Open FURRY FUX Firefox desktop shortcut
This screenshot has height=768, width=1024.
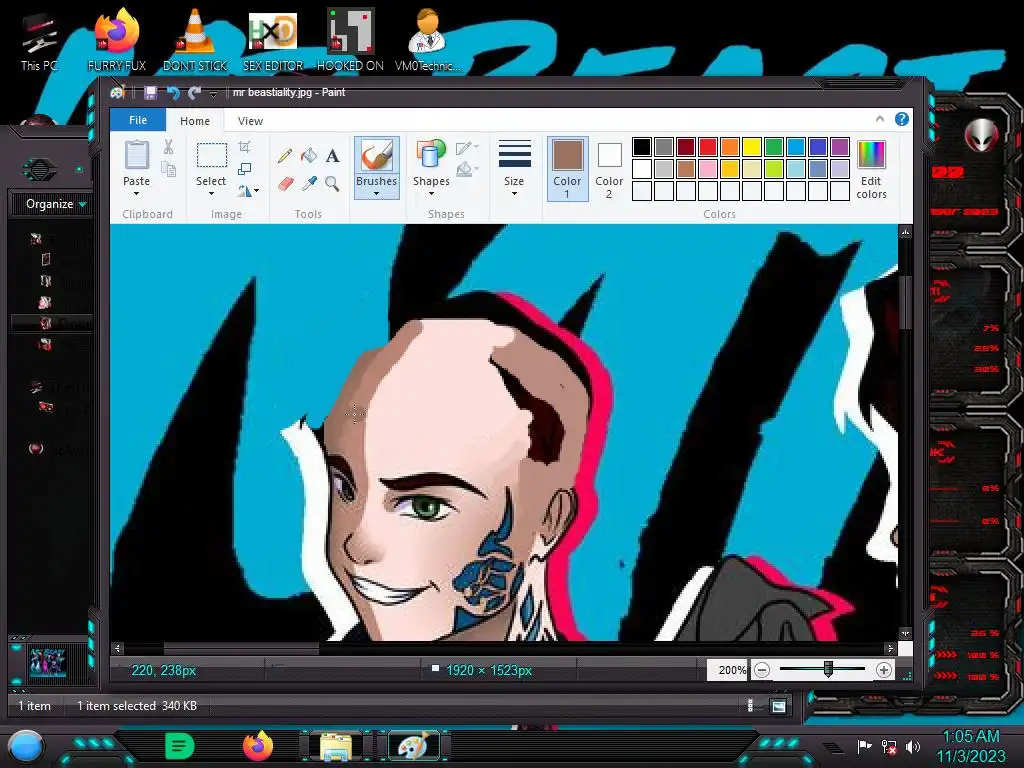point(117,39)
